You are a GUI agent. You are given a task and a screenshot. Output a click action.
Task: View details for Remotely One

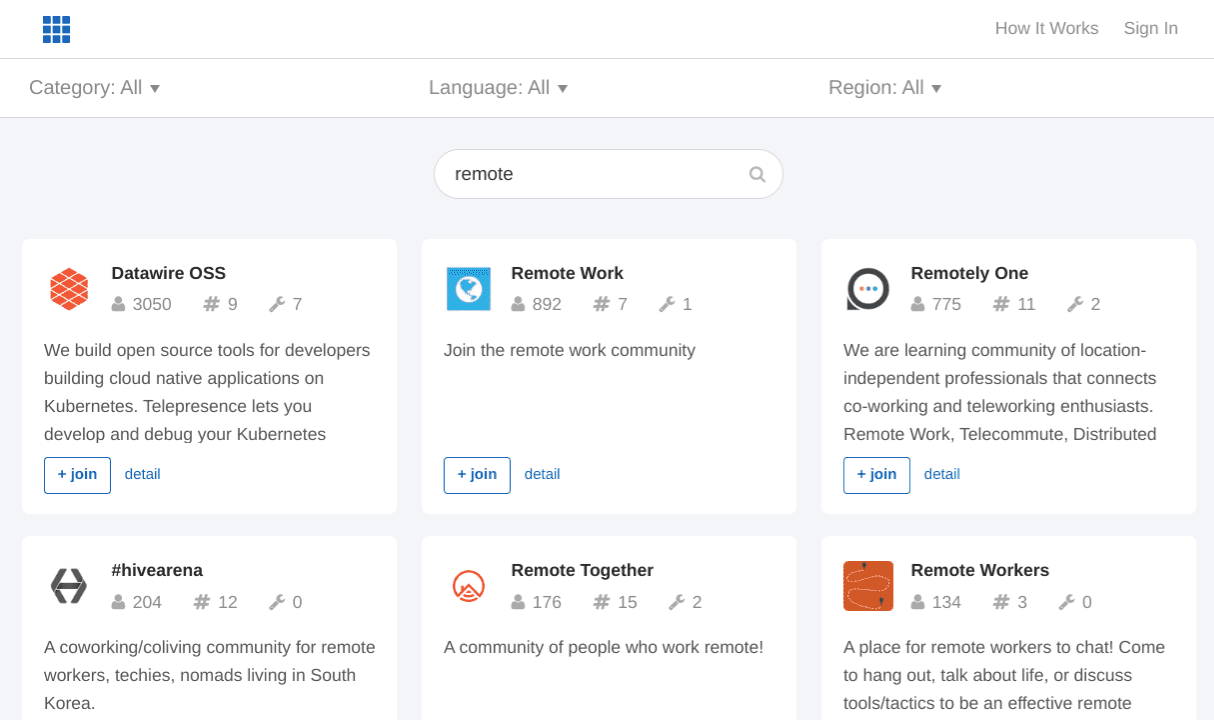[x=942, y=474]
